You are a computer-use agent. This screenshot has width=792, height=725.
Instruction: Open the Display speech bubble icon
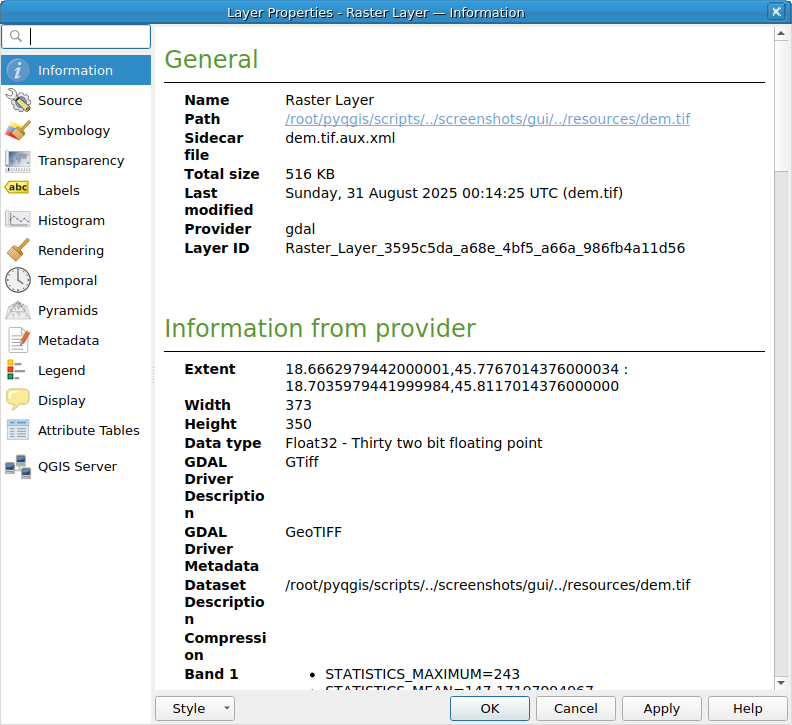[x=18, y=400]
